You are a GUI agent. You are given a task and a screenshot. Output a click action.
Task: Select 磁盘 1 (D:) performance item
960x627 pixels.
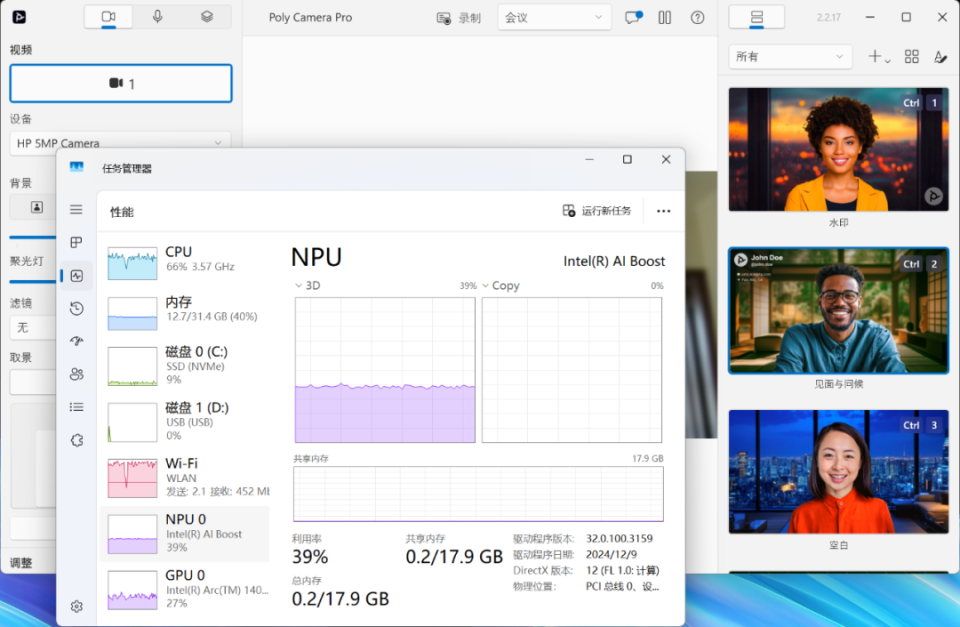click(185, 421)
